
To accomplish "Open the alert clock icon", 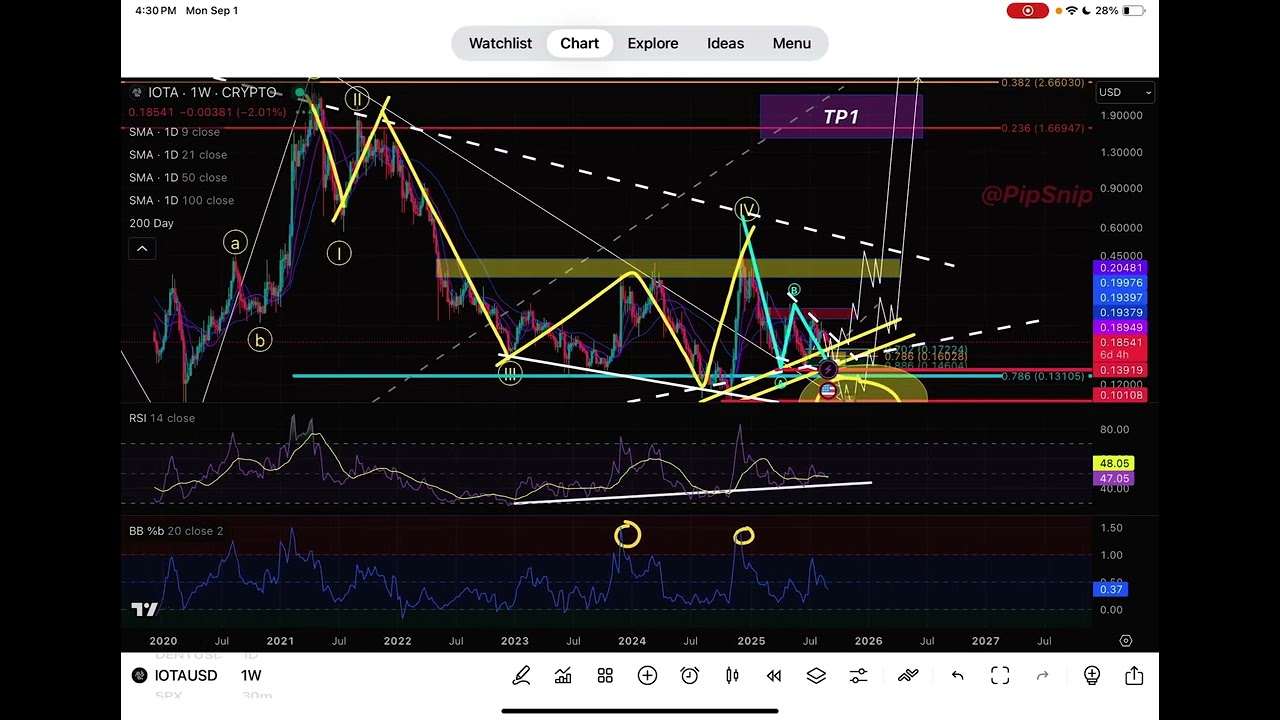I will tap(689, 676).
